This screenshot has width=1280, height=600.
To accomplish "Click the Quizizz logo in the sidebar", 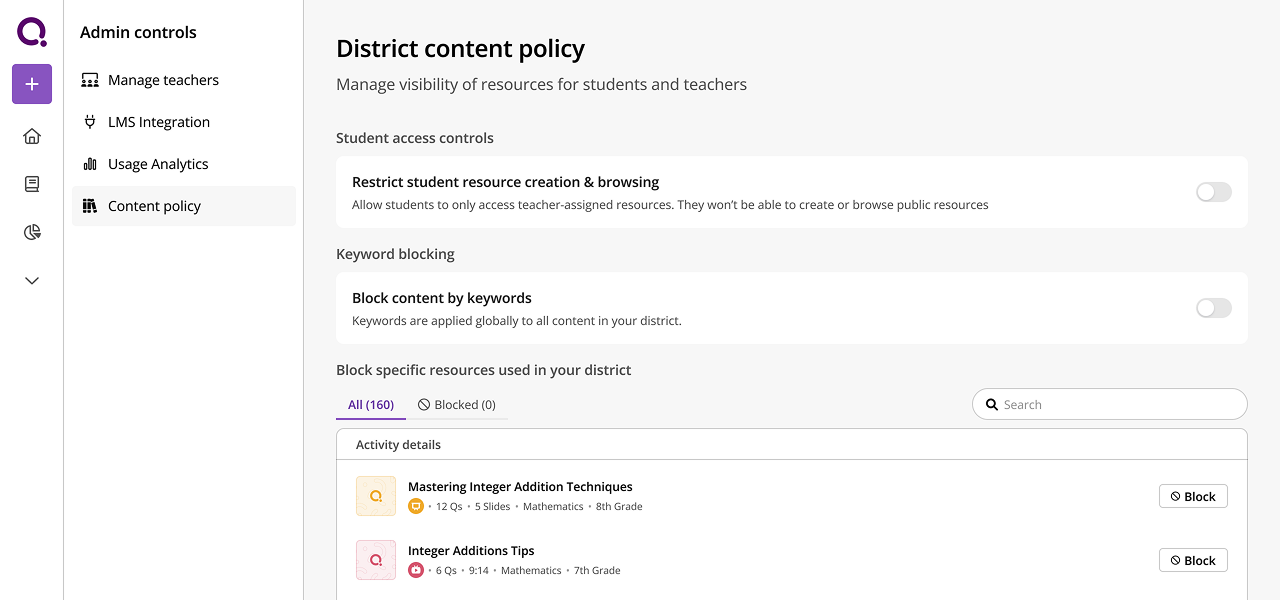I will [x=31, y=31].
